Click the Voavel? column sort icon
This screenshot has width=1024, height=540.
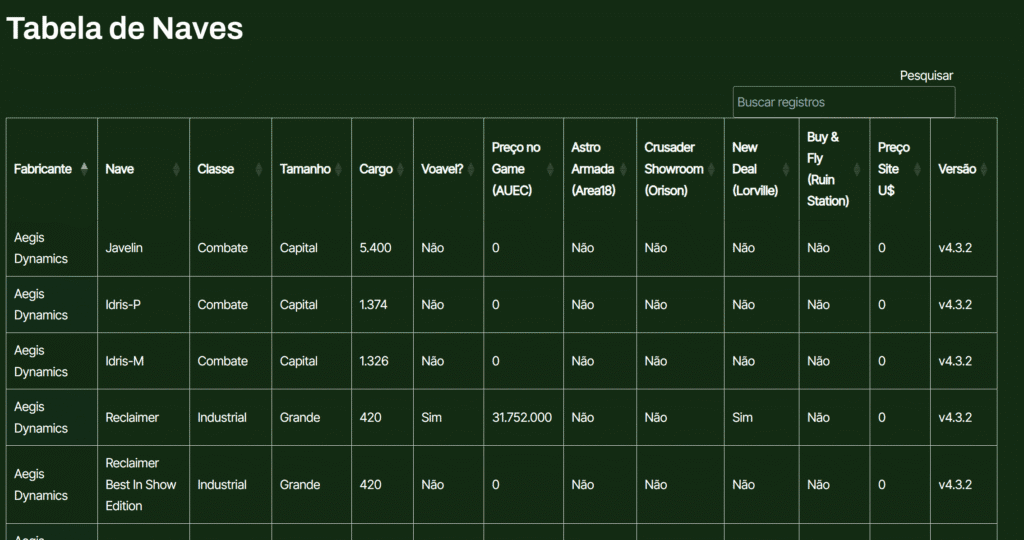coord(470,169)
